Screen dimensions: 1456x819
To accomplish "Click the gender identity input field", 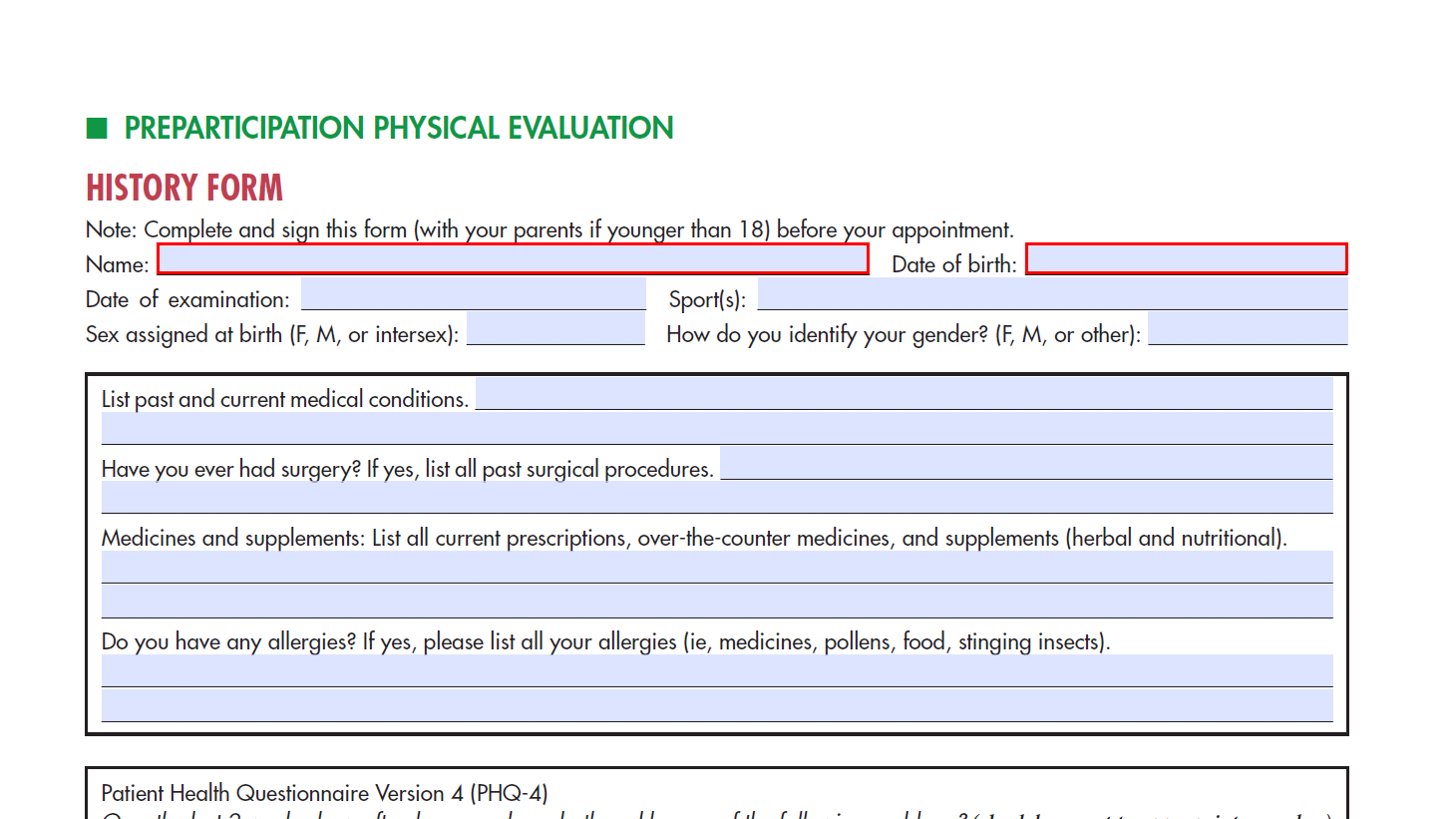I will (1247, 330).
